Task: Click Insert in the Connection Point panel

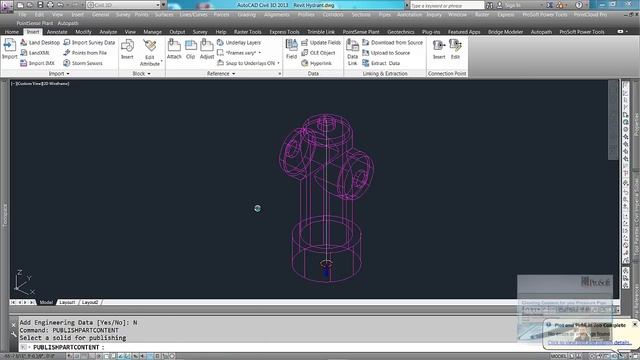Action: (x=439, y=49)
